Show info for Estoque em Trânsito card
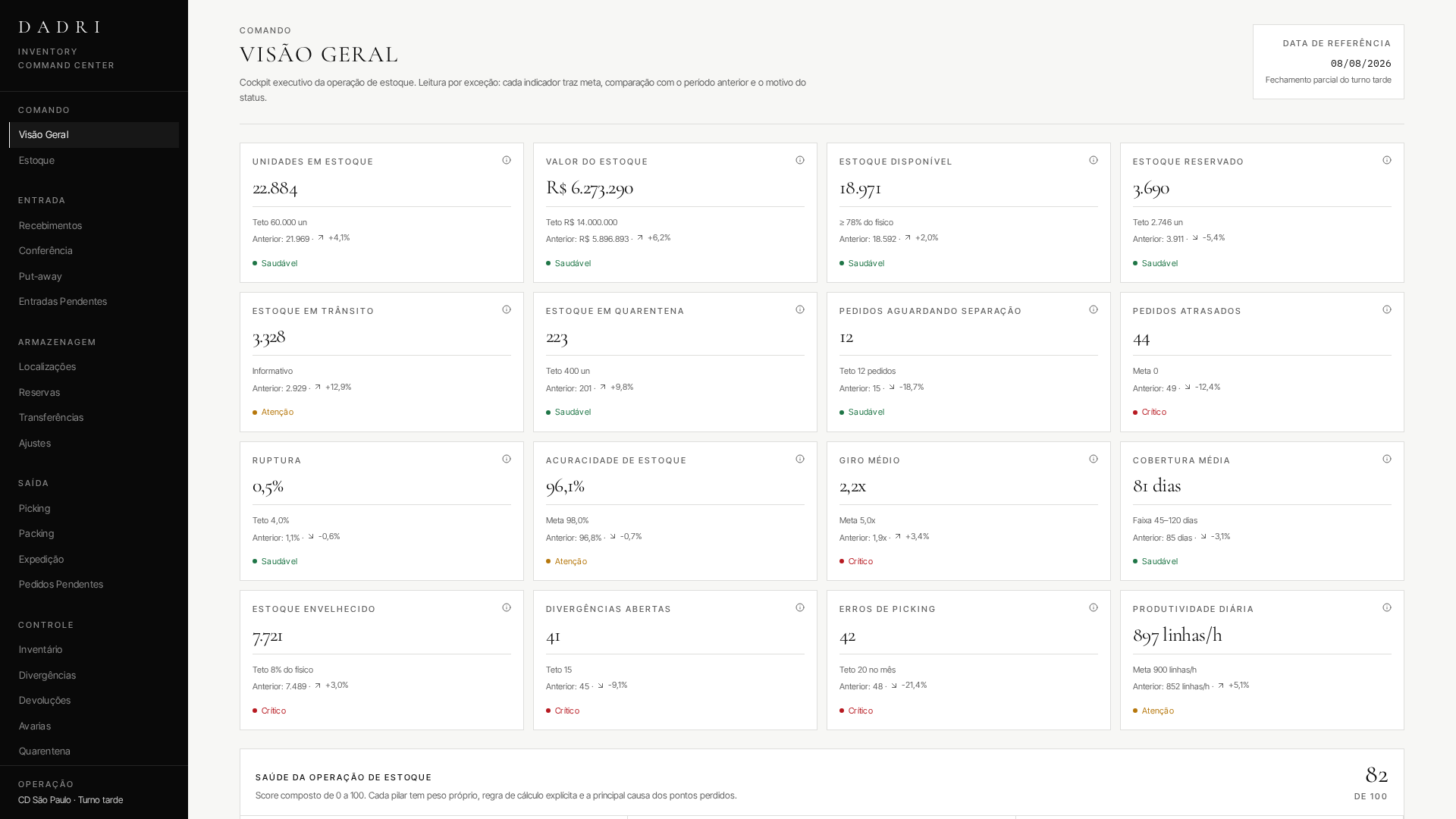 pyautogui.click(x=507, y=309)
